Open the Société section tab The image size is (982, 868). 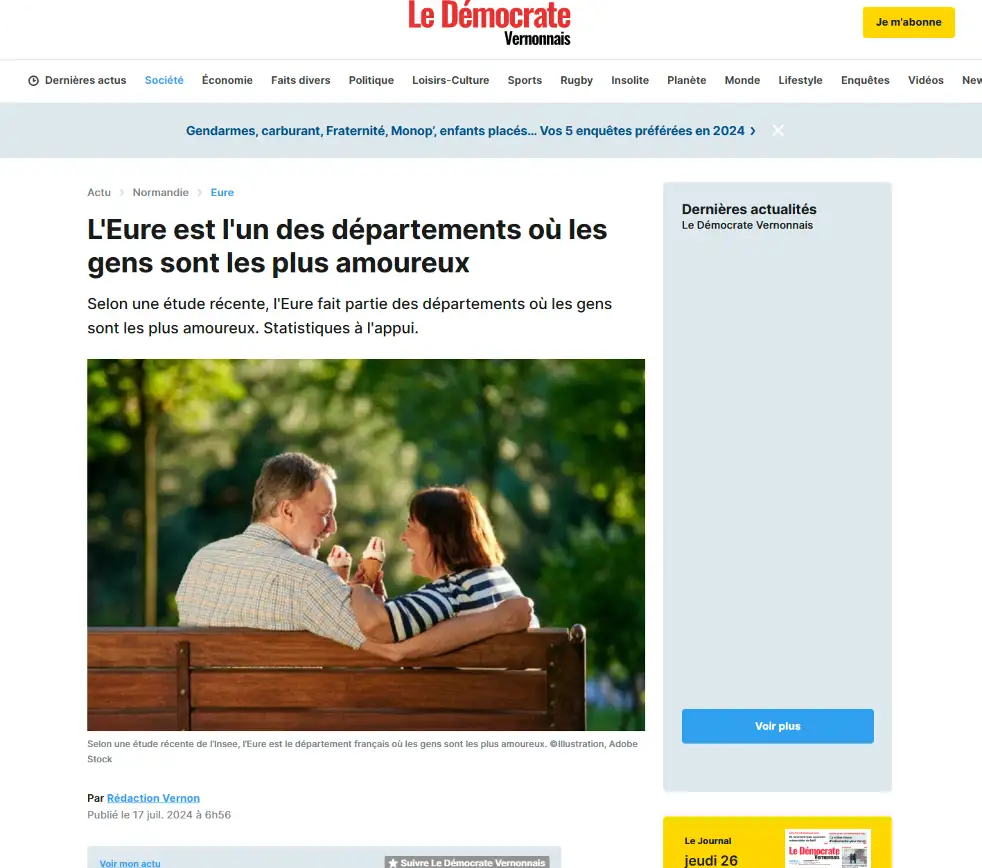[x=164, y=80]
